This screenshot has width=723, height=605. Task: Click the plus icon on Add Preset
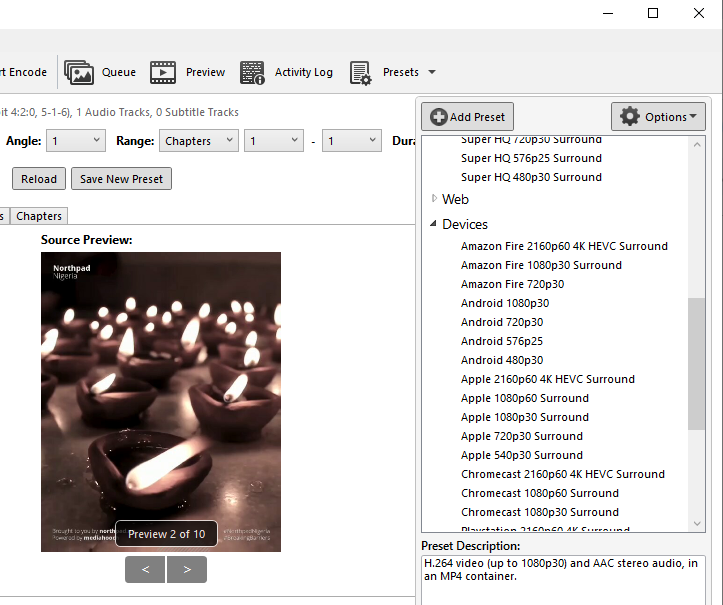[x=439, y=117]
